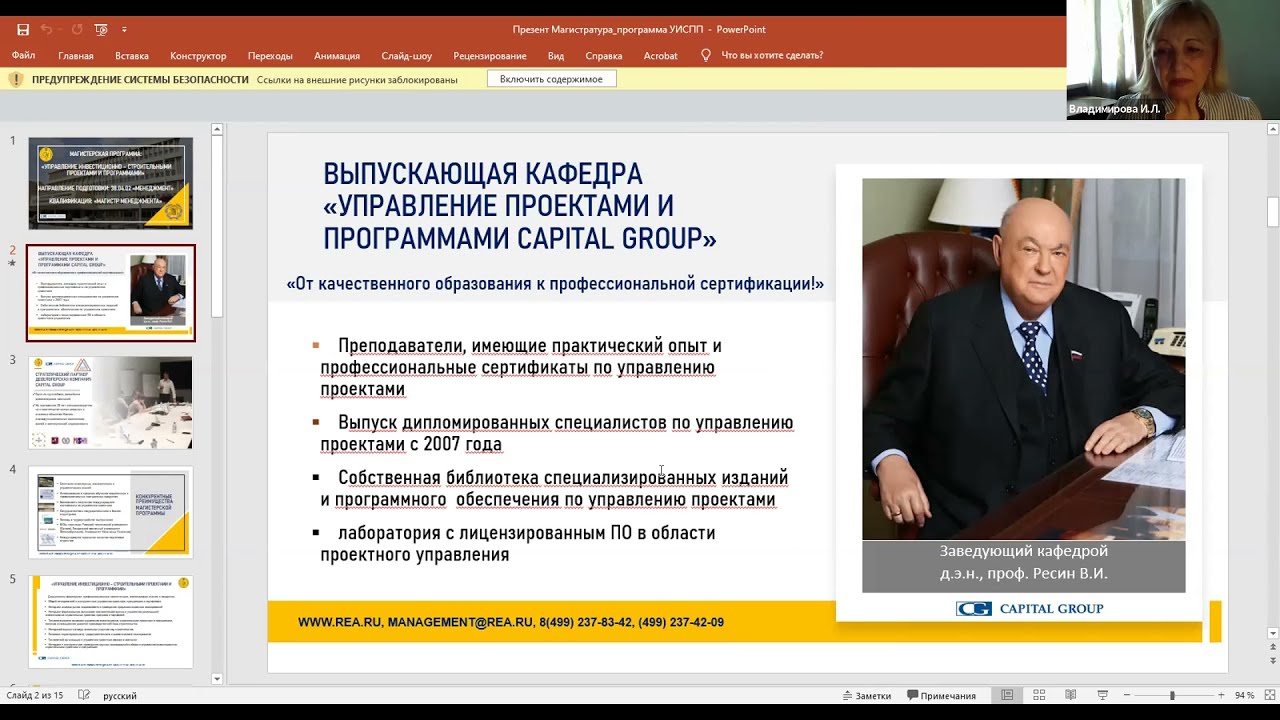The height and width of the screenshot is (720, 1280).
Task: Switch to Reading view icon
Action: [x=1071, y=695]
